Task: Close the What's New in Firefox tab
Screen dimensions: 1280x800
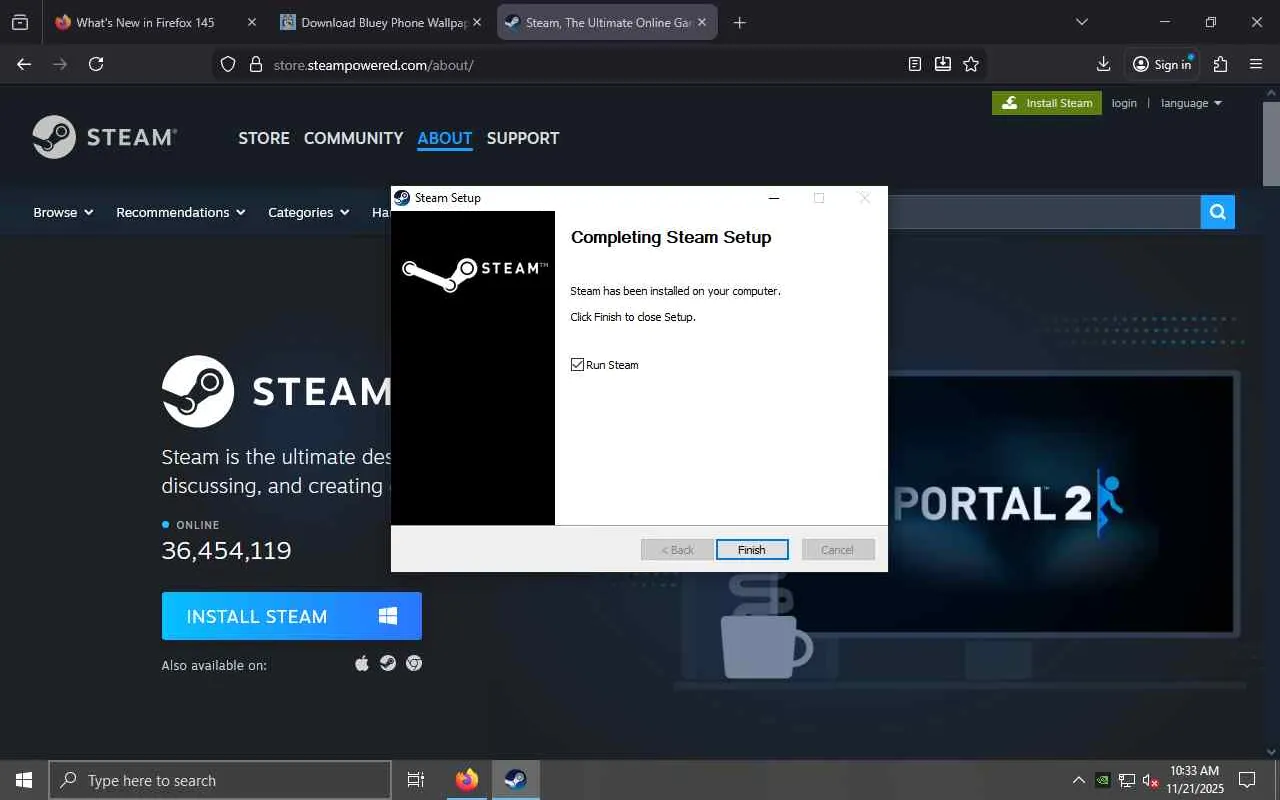Action: pyautogui.click(x=251, y=22)
